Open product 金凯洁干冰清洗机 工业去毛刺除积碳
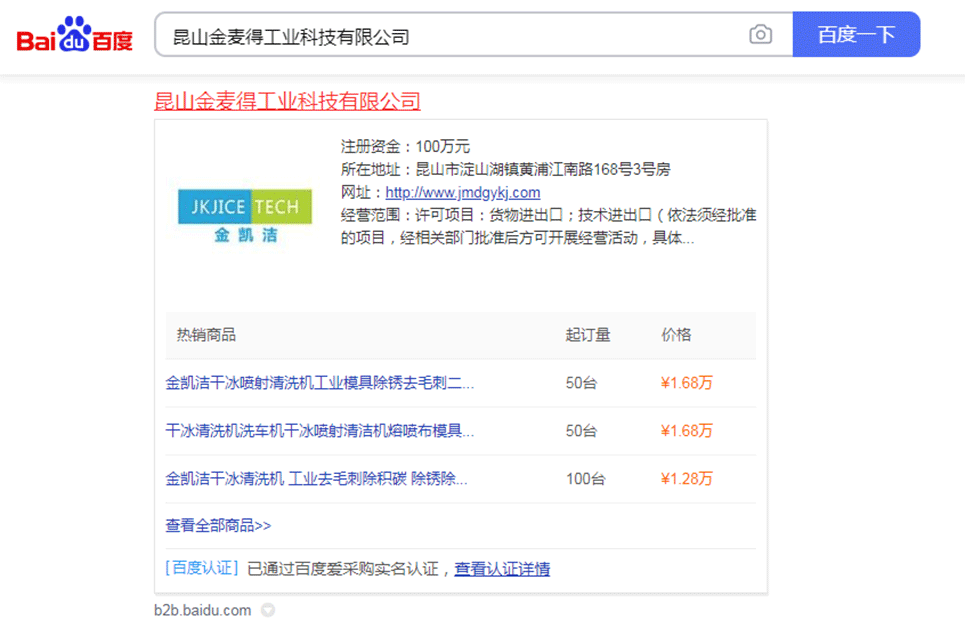 coord(316,479)
